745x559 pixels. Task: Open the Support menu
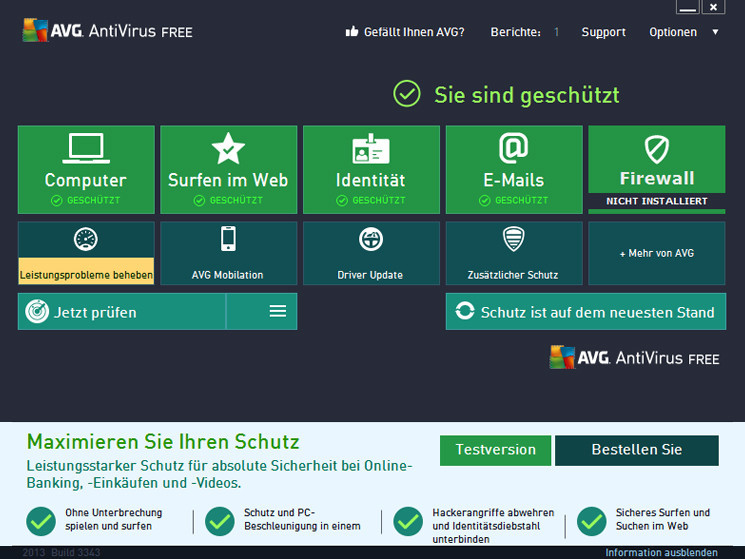[603, 32]
